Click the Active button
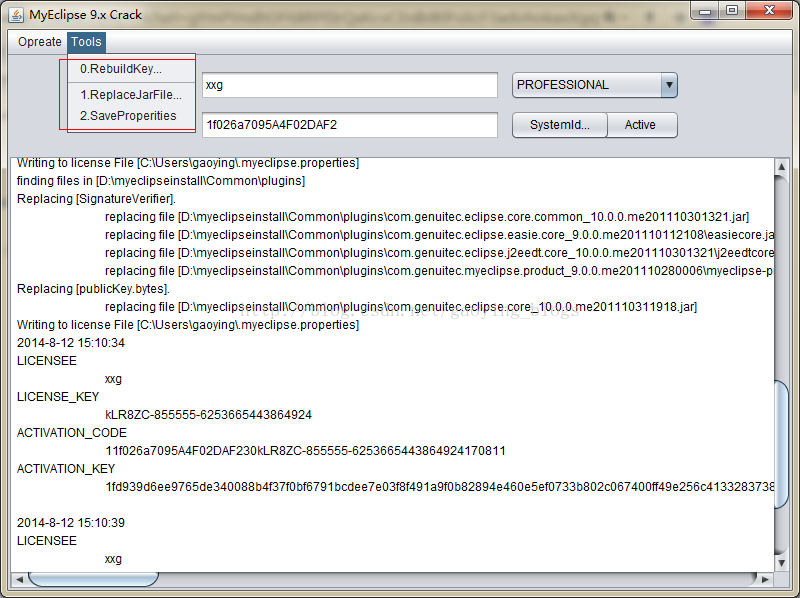The image size is (800, 598). 640,125
